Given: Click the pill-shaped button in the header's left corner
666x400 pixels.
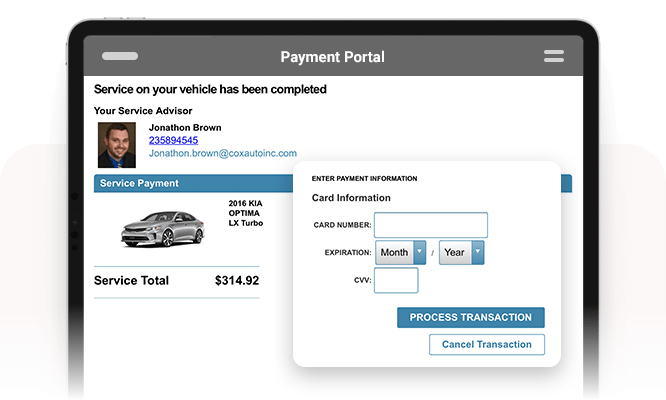Looking at the screenshot, I should pyautogui.click(x=120, y=56).
